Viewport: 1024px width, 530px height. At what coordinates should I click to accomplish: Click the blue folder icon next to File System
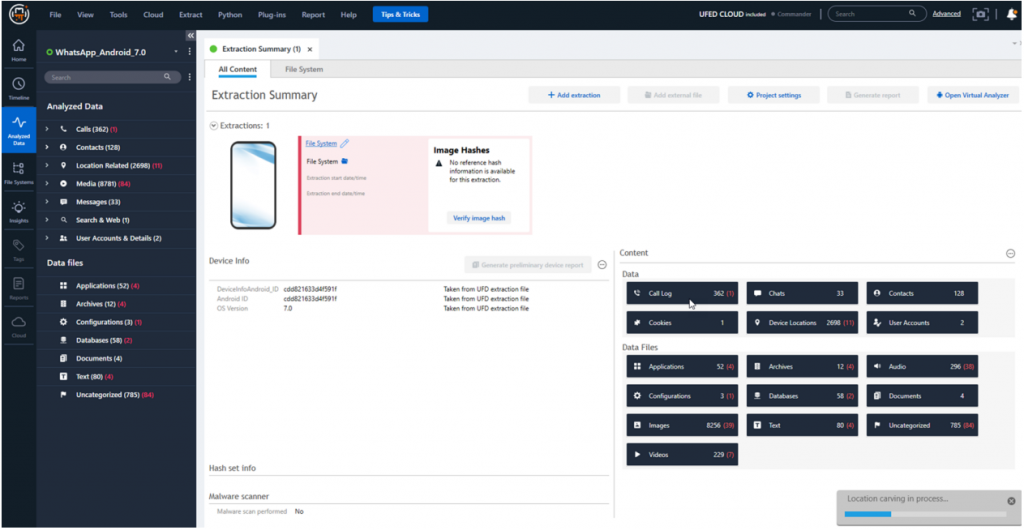pyautogui.click(x=345, y=161)
